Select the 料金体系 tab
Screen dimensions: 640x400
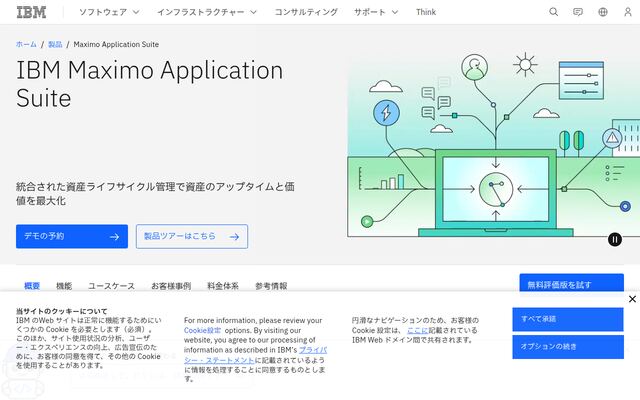coord(223,286)
